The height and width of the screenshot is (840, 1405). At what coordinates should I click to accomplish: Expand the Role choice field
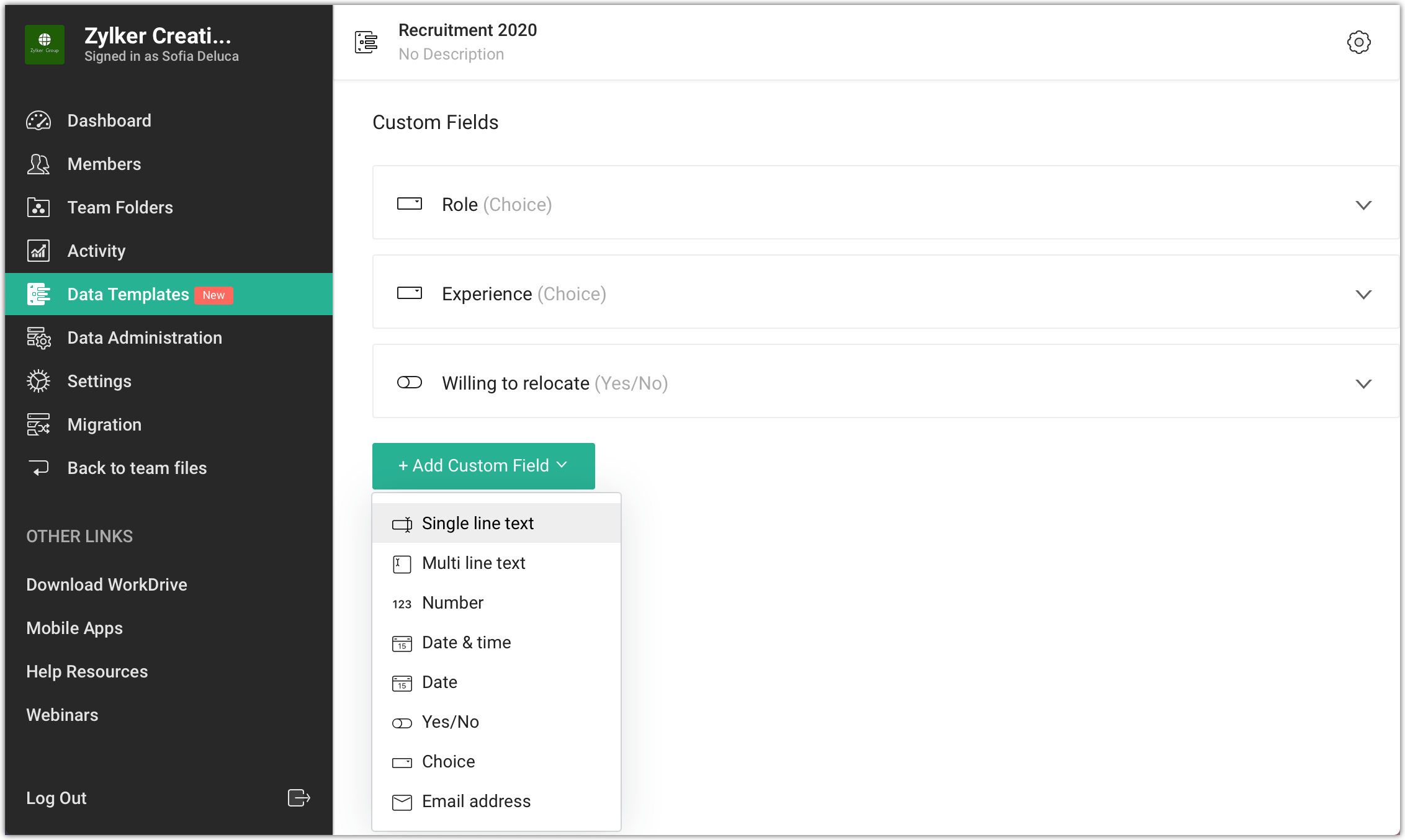tap(1363, 205)
